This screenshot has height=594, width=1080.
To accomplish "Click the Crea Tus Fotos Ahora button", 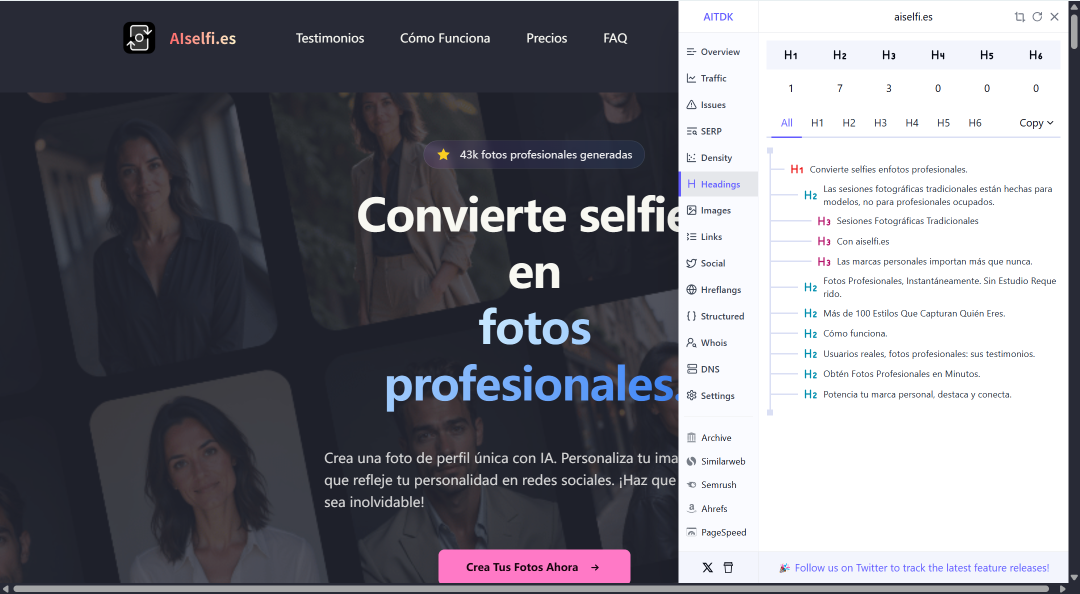I will coord(534,567).
